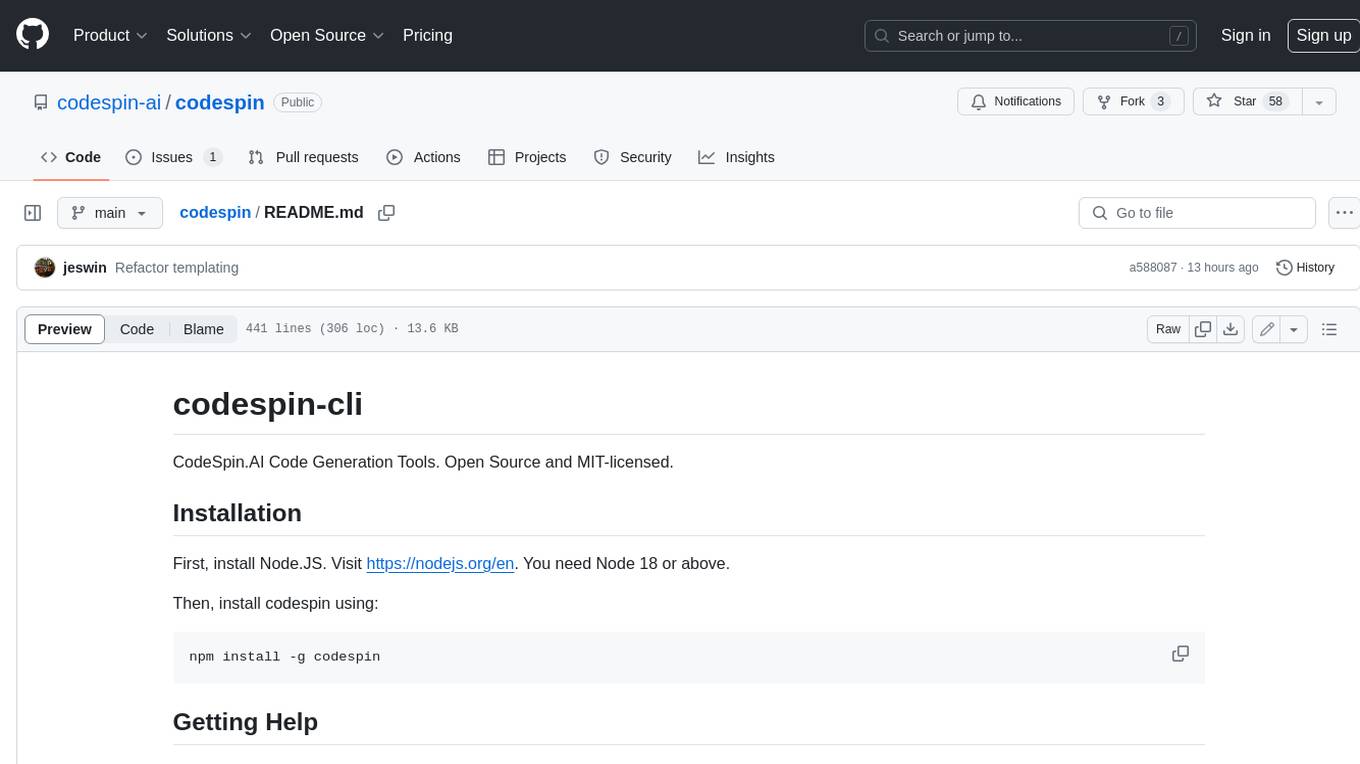The height and width of the screenshot is (764, 1360).
Task: Open more edit options dropdown
Action: point(1294,329)
